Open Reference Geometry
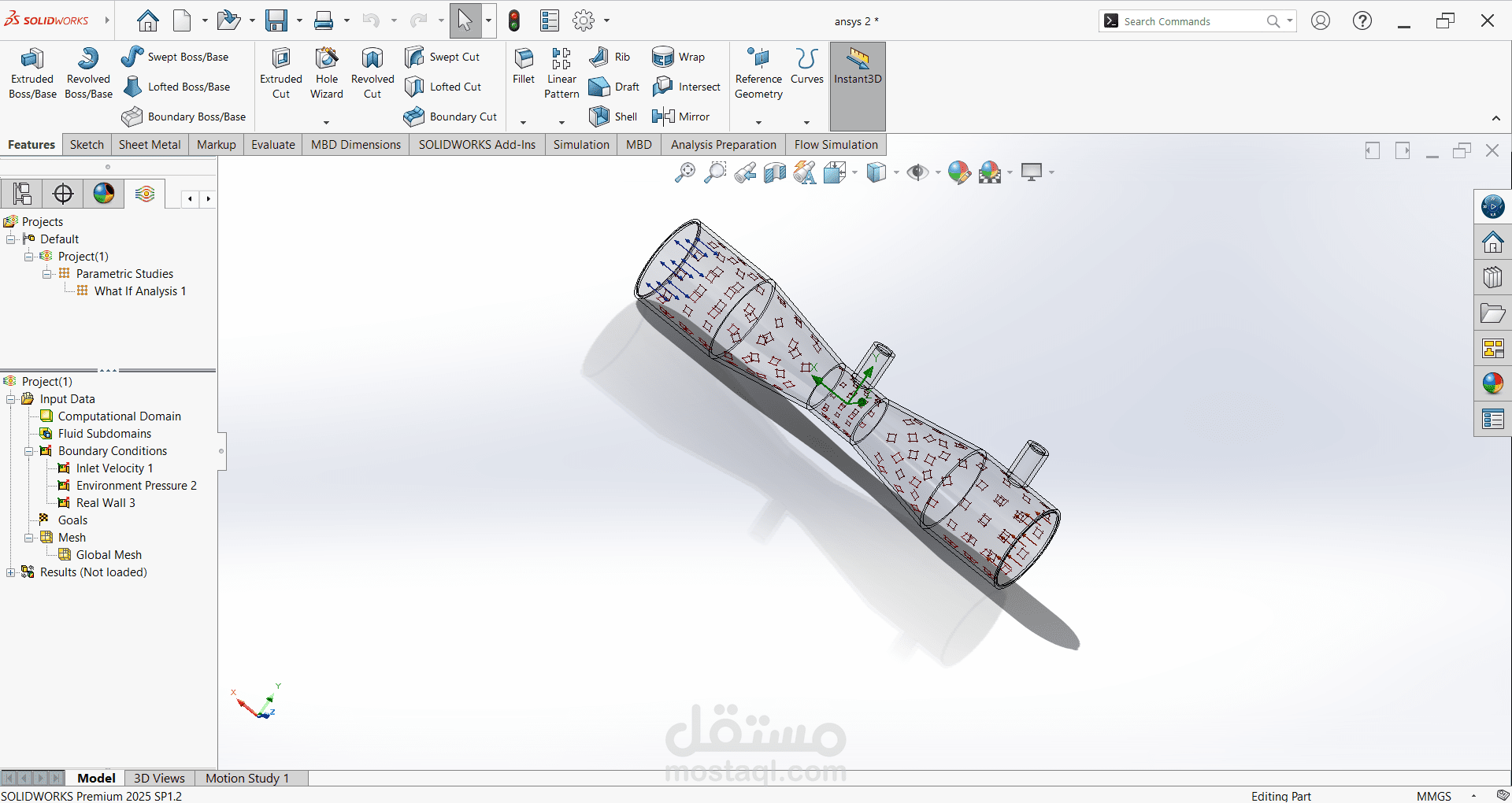 (x=758, y=73)
